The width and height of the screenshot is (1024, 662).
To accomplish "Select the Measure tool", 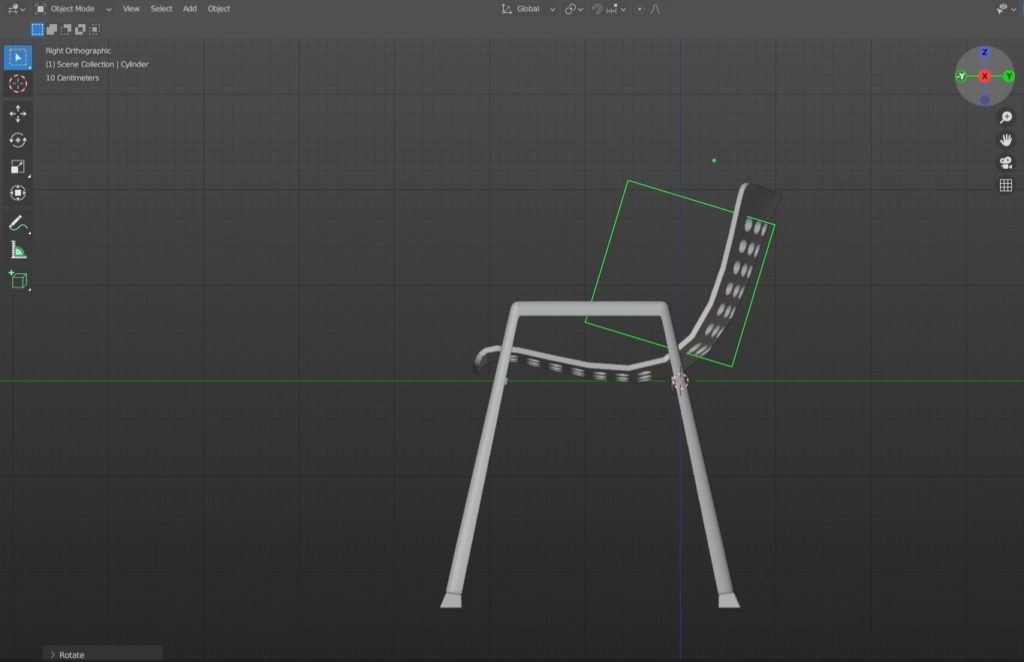I will click(x=18, y=250).
